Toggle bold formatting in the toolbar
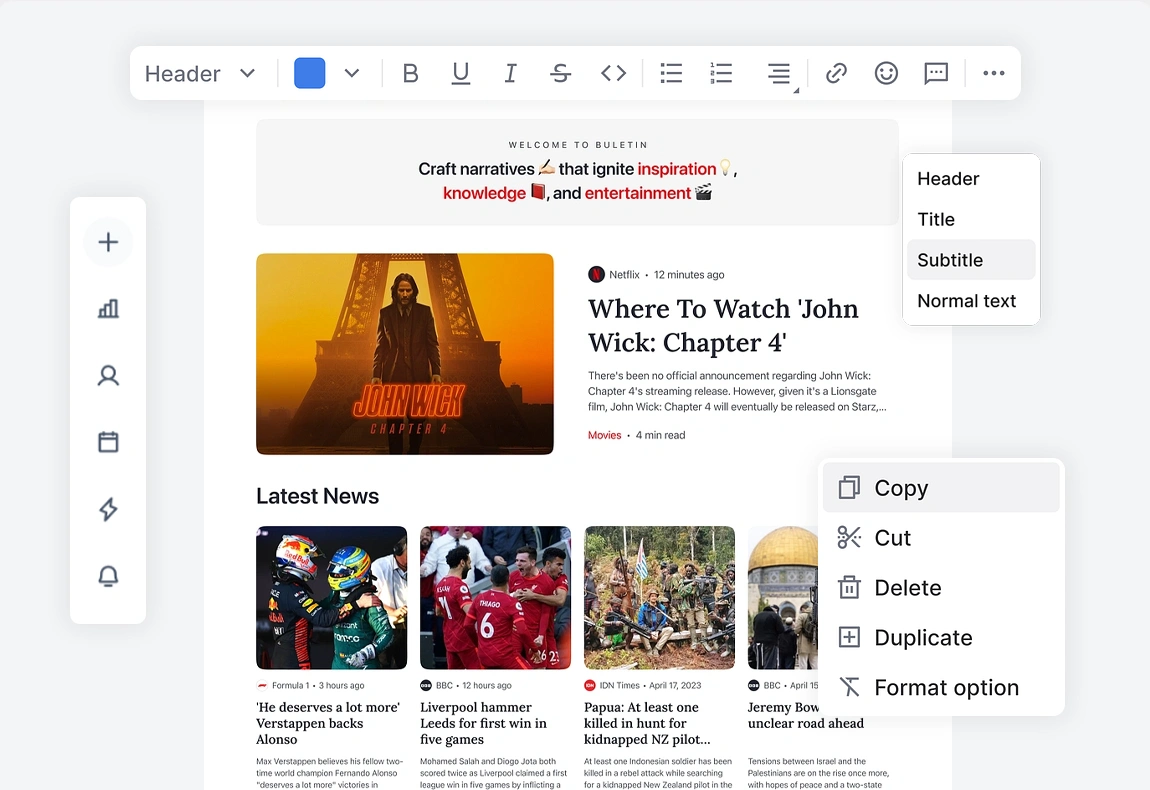Viewport: 1150px width, 790px height. 410,72
